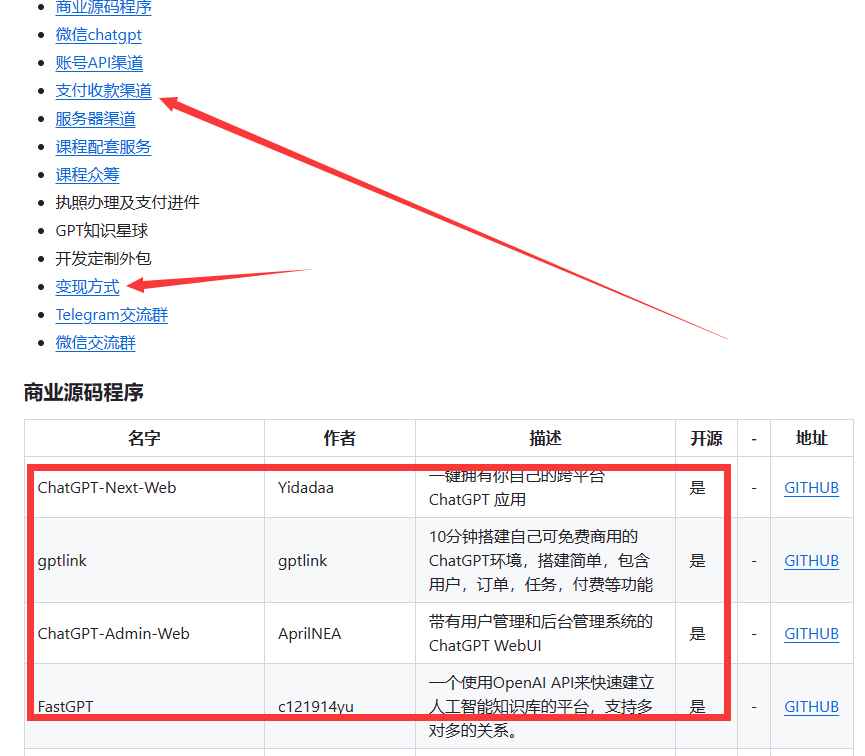Open the 变现方式 link

(x=87, y=287)
